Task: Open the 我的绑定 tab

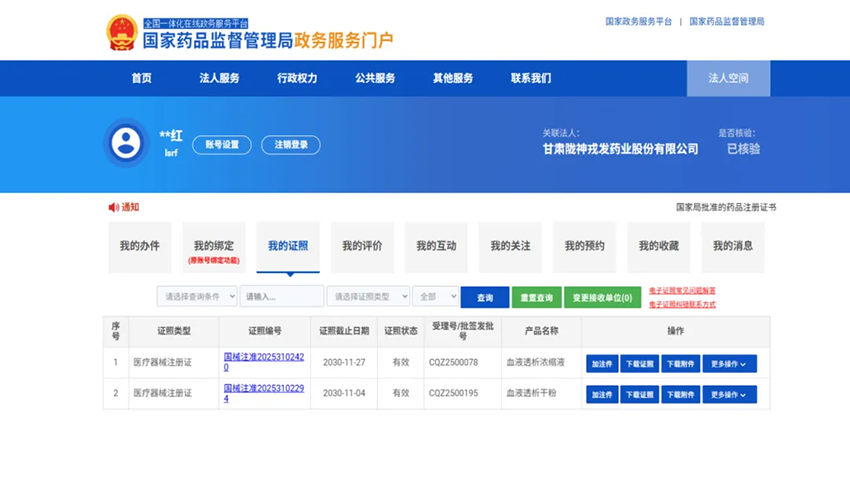Action: [214, 246]
